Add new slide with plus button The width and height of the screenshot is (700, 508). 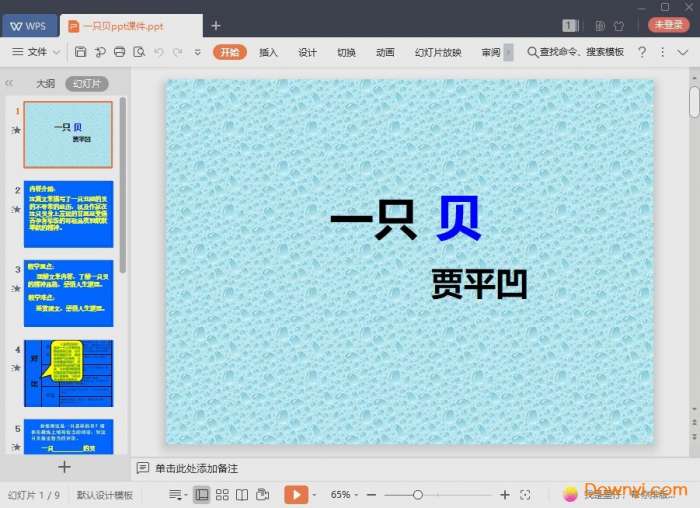64,466
